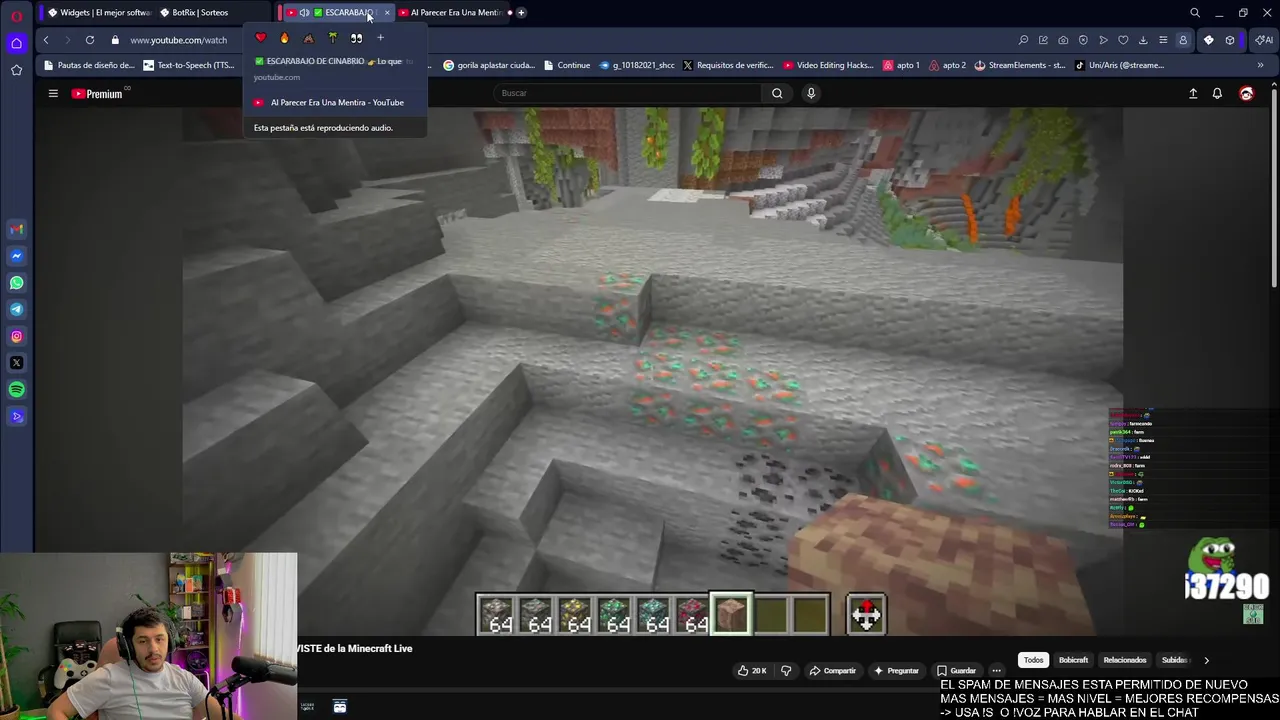The image size is (1280, 720).
Task: Close the ESCARABAJO tab
Action: coord(387,13)
